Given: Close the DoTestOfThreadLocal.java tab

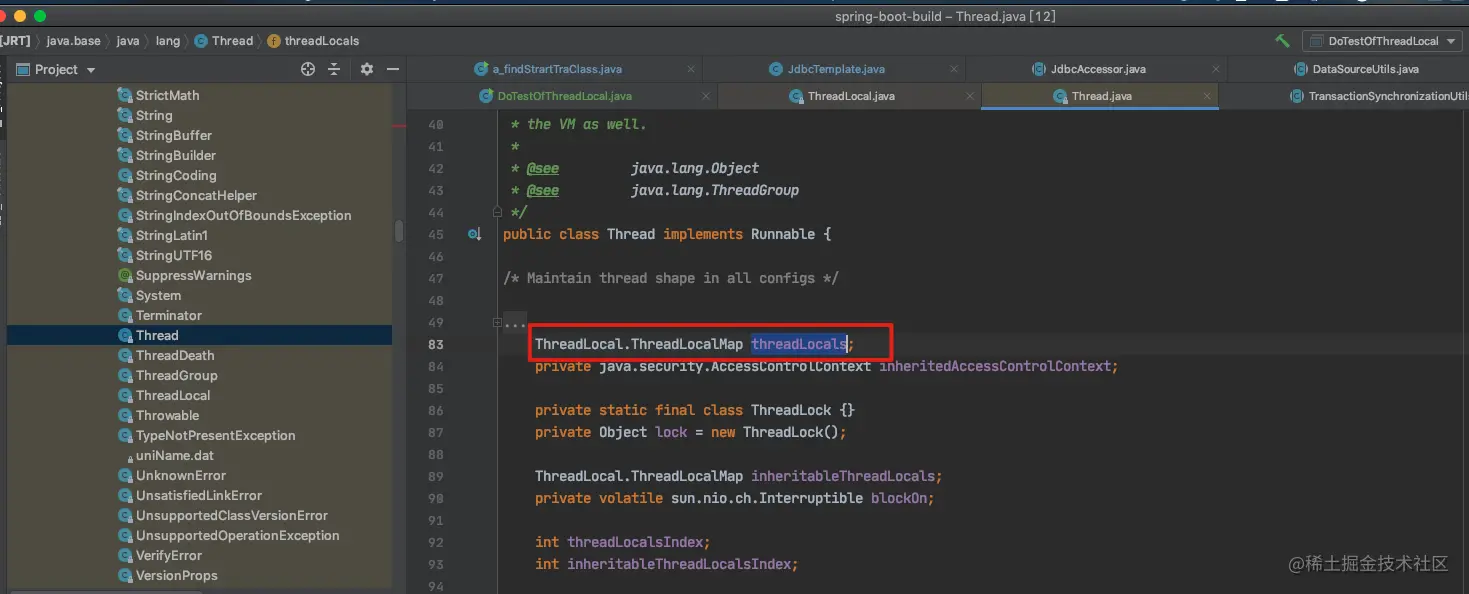Looking at the screenshot, I should 706,96.
